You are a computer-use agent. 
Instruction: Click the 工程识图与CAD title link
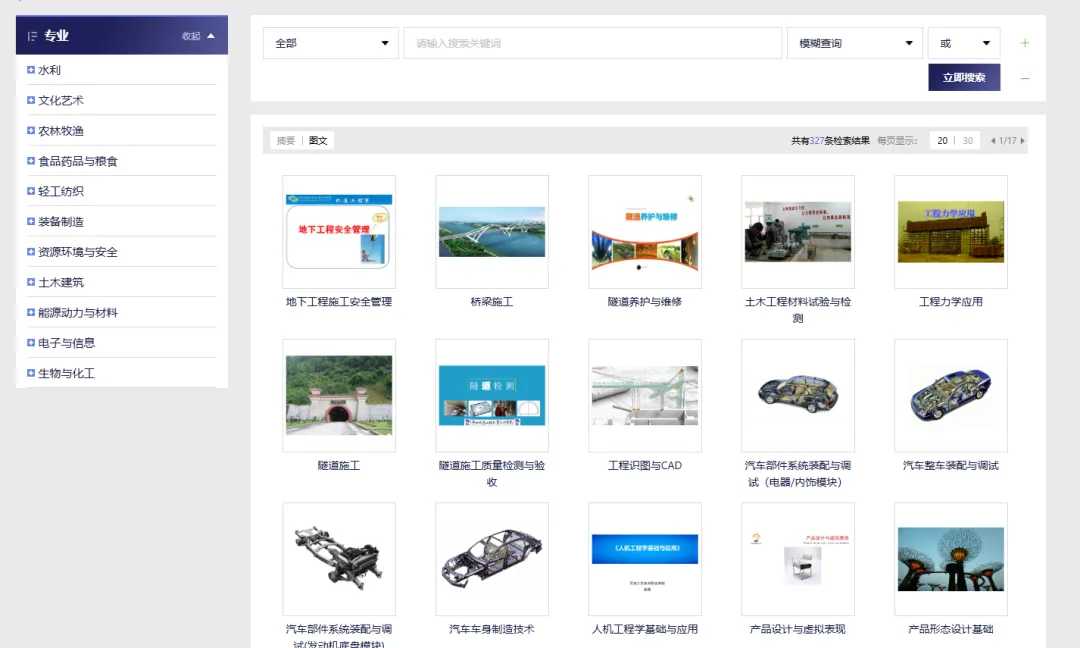(x=645, y=466)
